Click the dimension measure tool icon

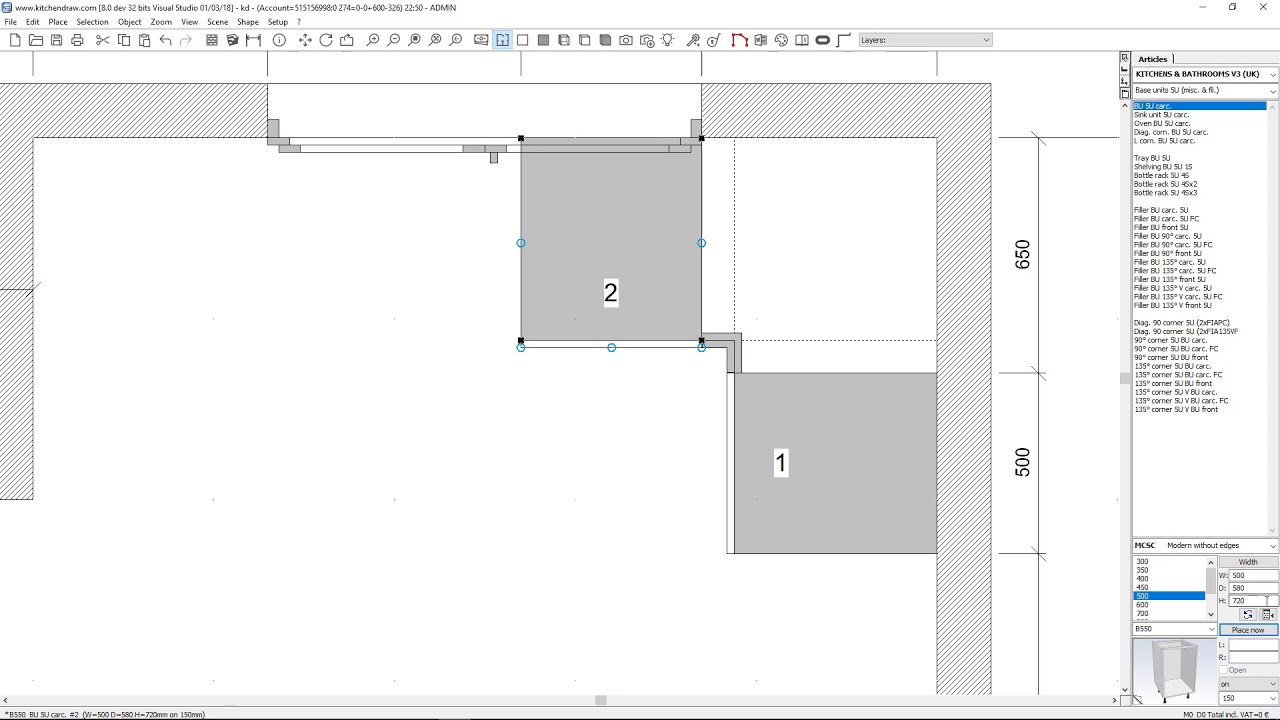pos(253,40)
